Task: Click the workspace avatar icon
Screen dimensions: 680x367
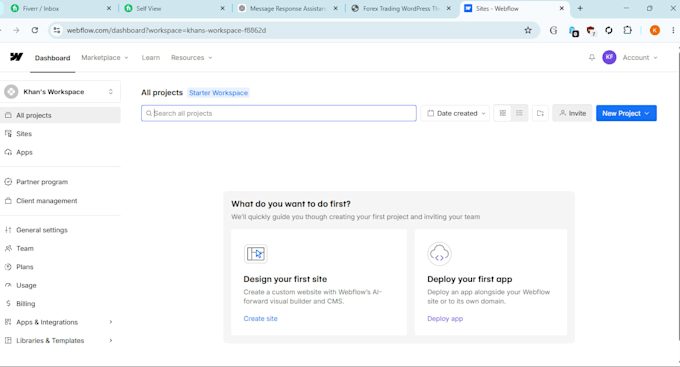Action: [x=11, y=92]
